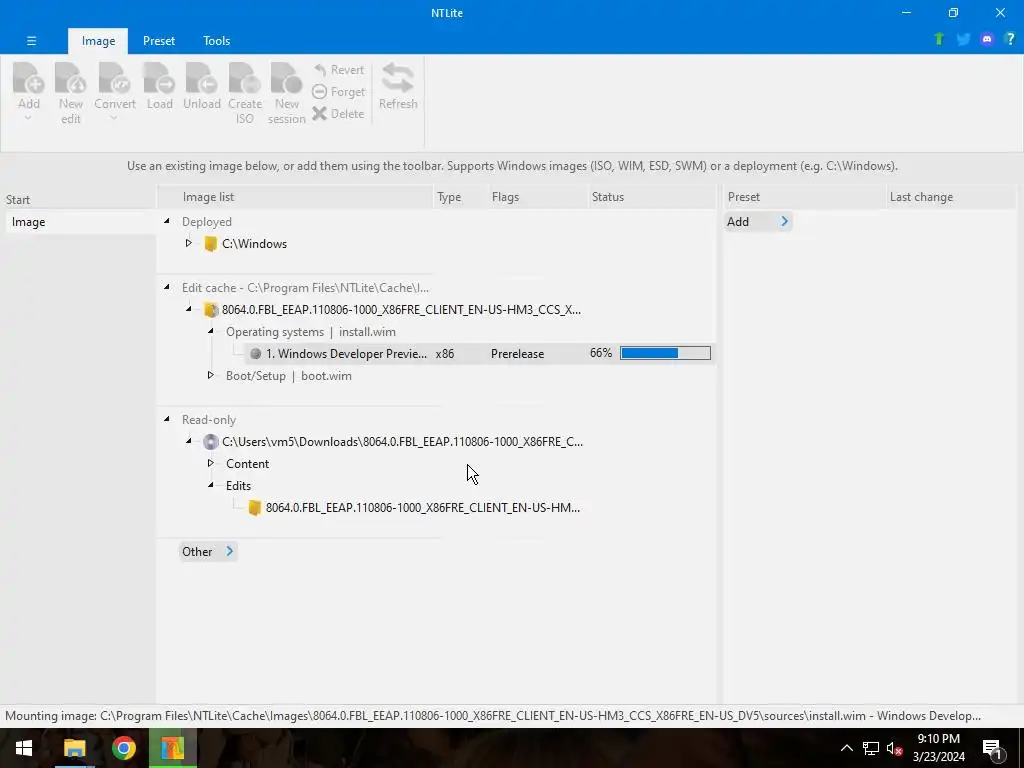The image size is (1024, 768).
Task: Click the Revert toolbar item
Action: [x=338, y=70]
